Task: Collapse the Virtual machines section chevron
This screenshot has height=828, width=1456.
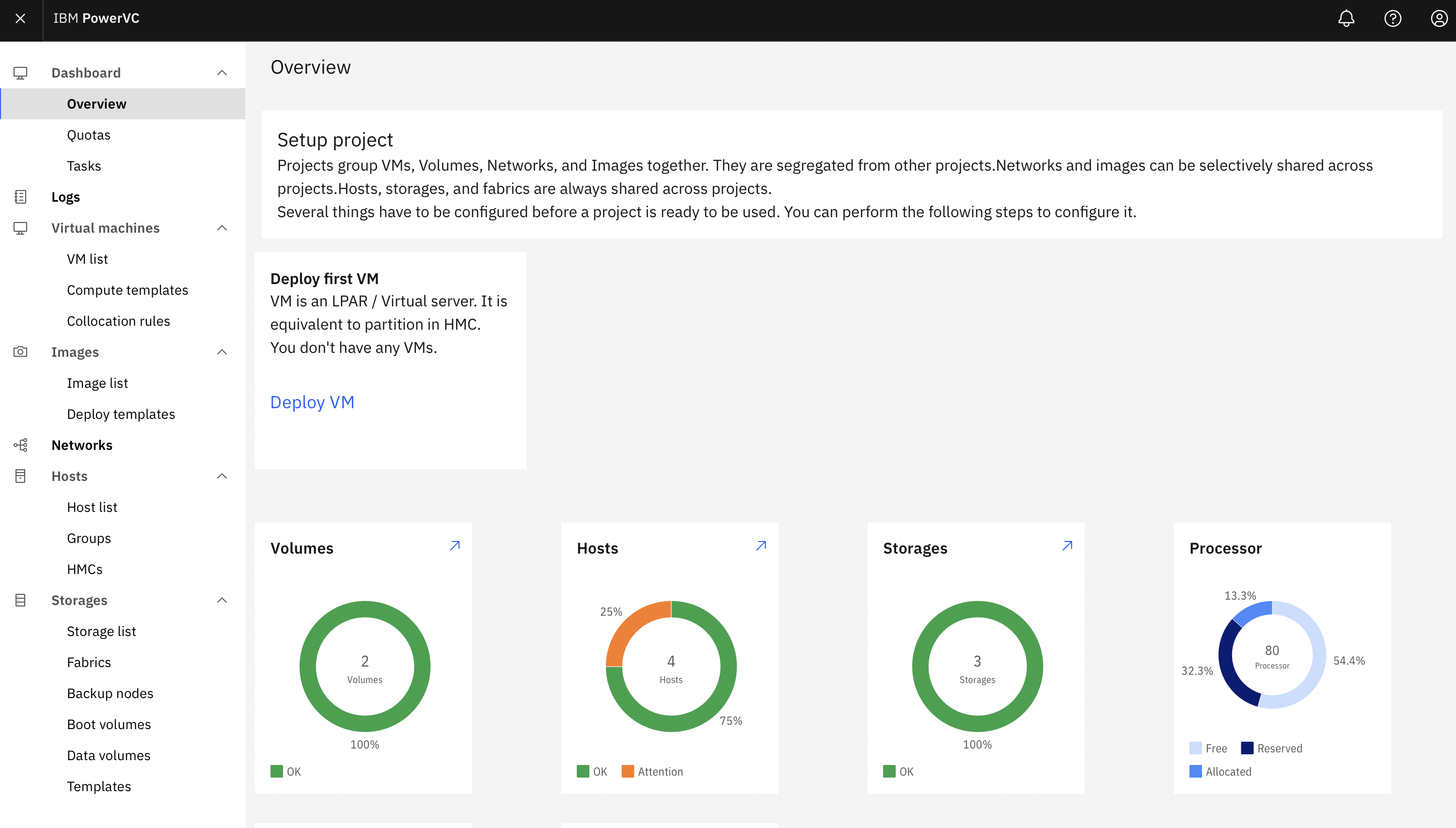Action: pyautogui.click(x=222, y=228)
